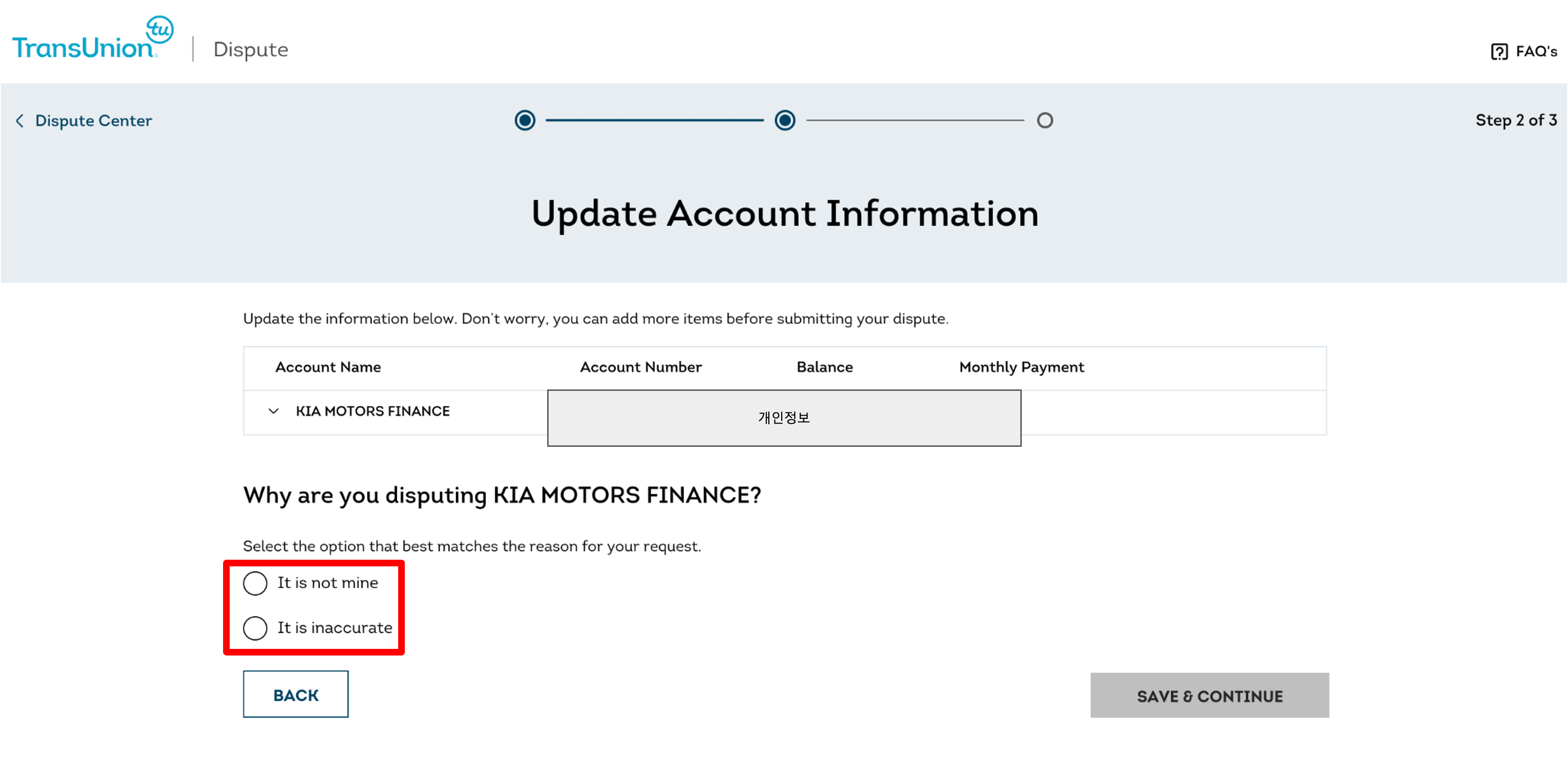Click the Account Name column header
The width and height of the screenshot is (1568, 767).
click(x=327, y=367)
